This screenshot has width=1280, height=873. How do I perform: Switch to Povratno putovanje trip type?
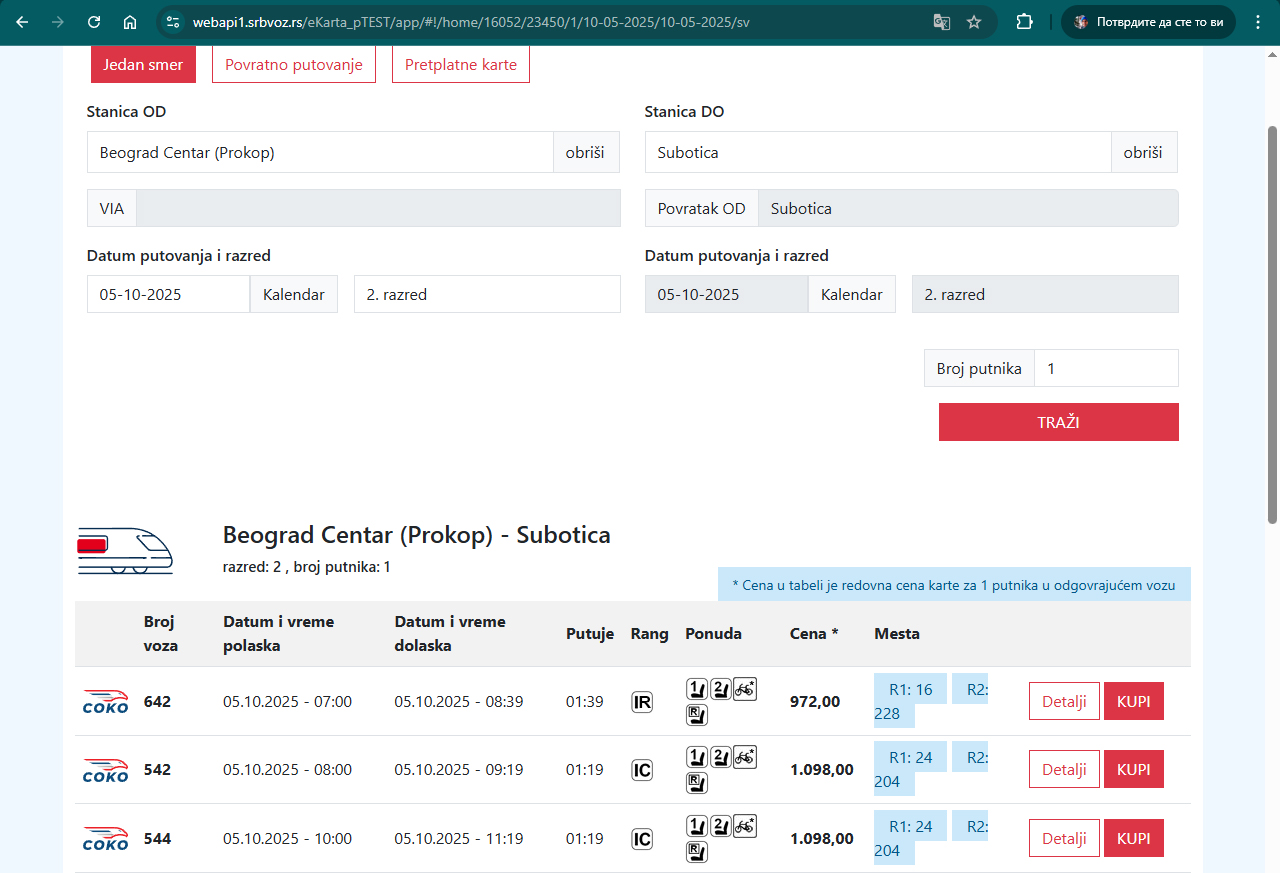click(x=294, y=65)
